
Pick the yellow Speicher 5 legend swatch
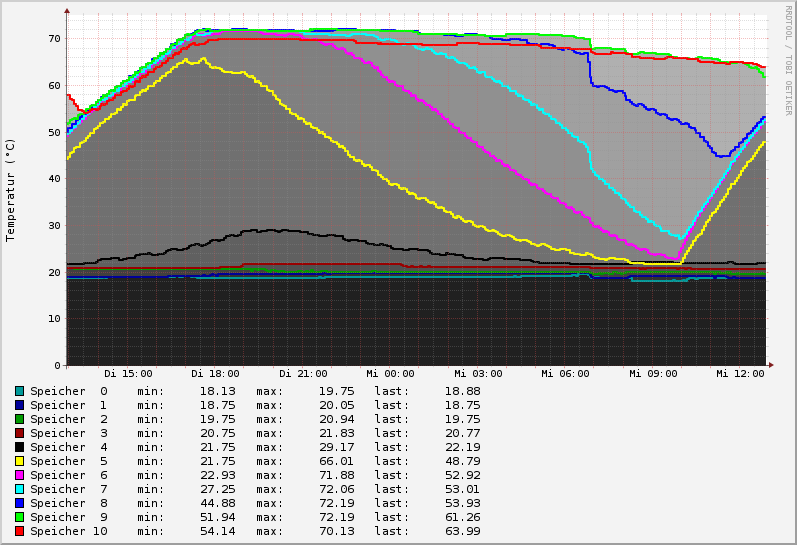(x=19, y=461)
